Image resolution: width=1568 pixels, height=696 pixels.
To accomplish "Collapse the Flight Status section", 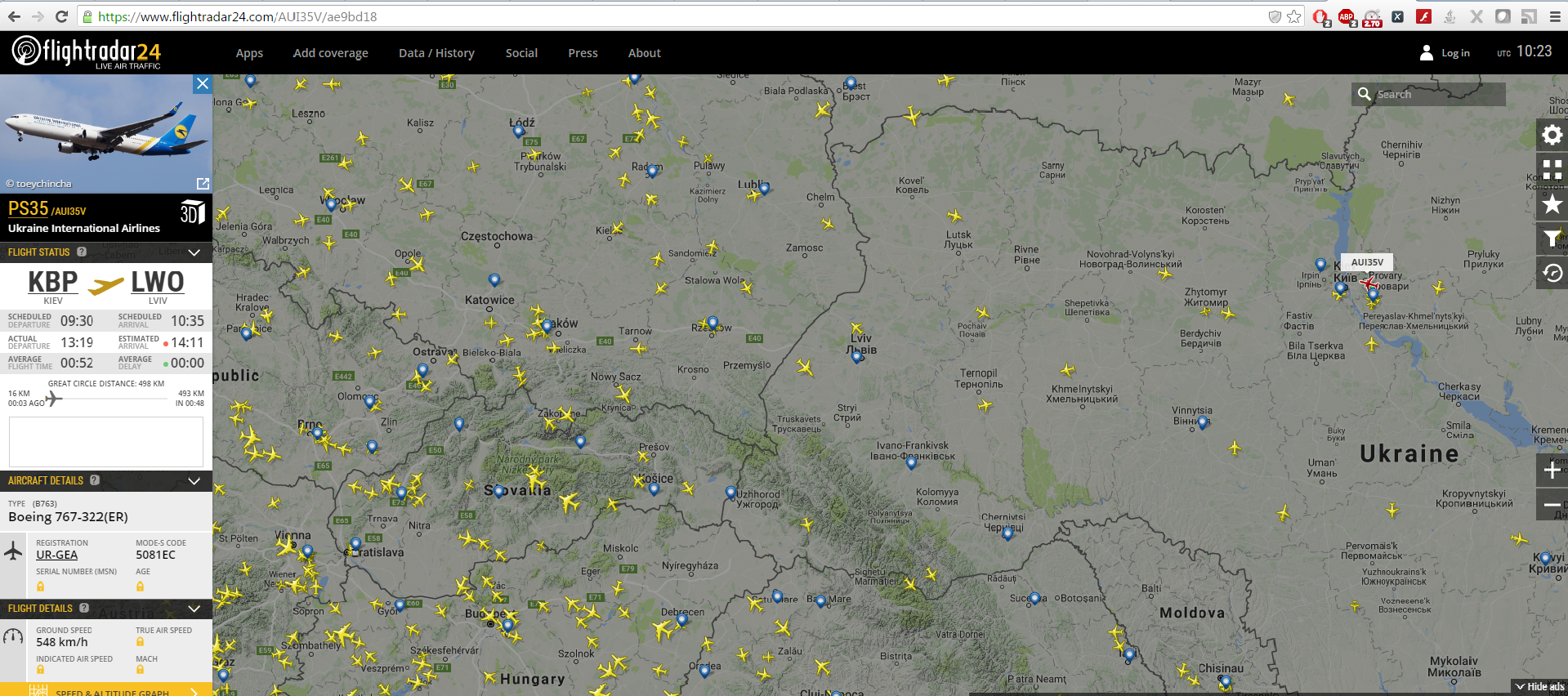I will 194,252.
